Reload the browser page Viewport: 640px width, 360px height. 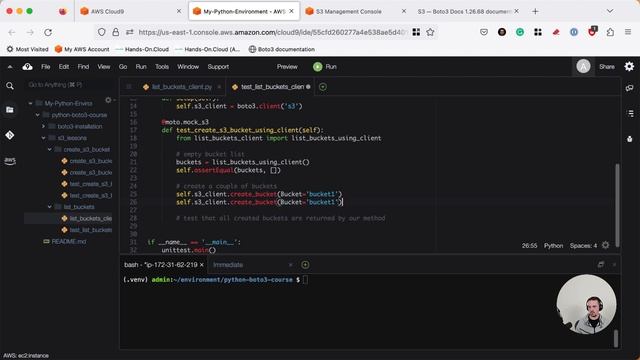[48, 32]
